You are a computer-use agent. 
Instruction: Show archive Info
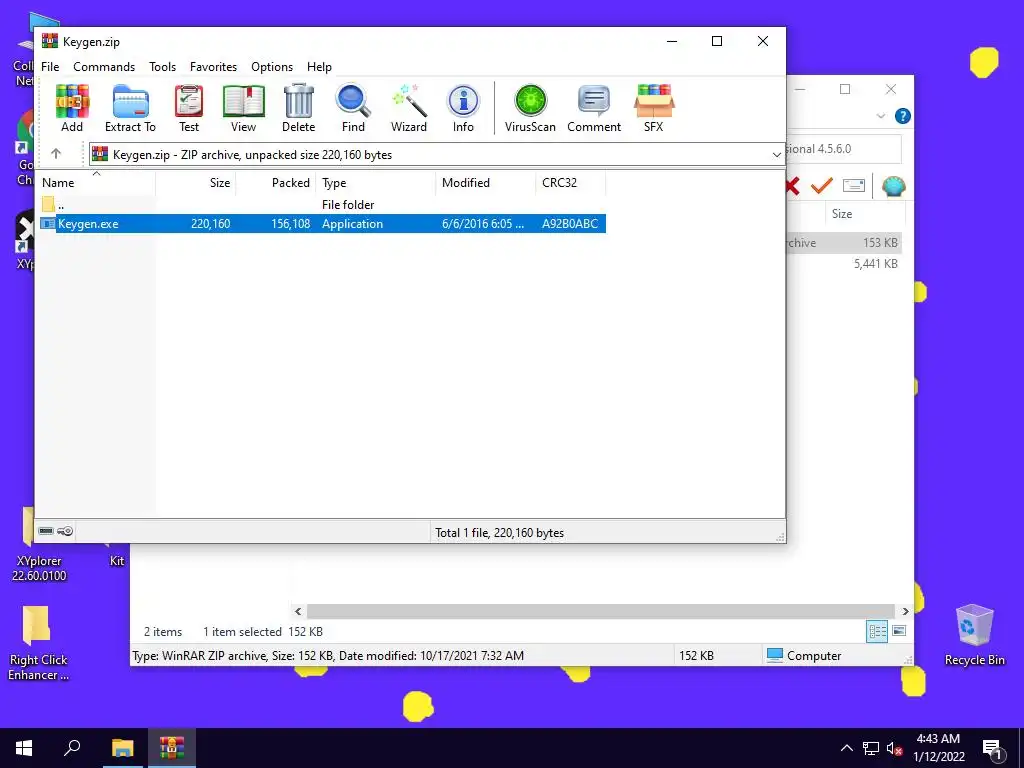tap(463, 108)
